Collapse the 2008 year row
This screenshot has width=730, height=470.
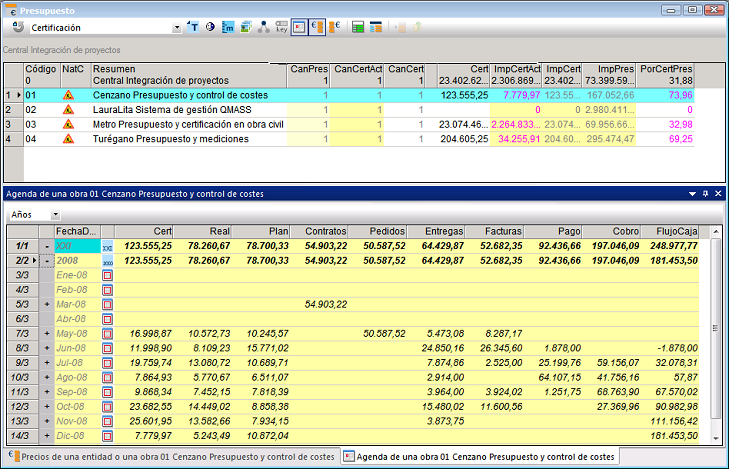coord(47,260)
